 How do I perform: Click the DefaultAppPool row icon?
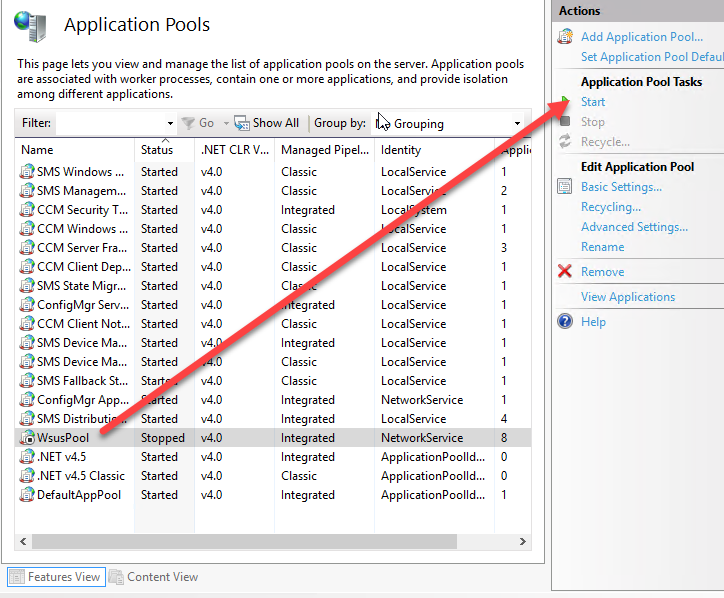[x=27, y=495]
